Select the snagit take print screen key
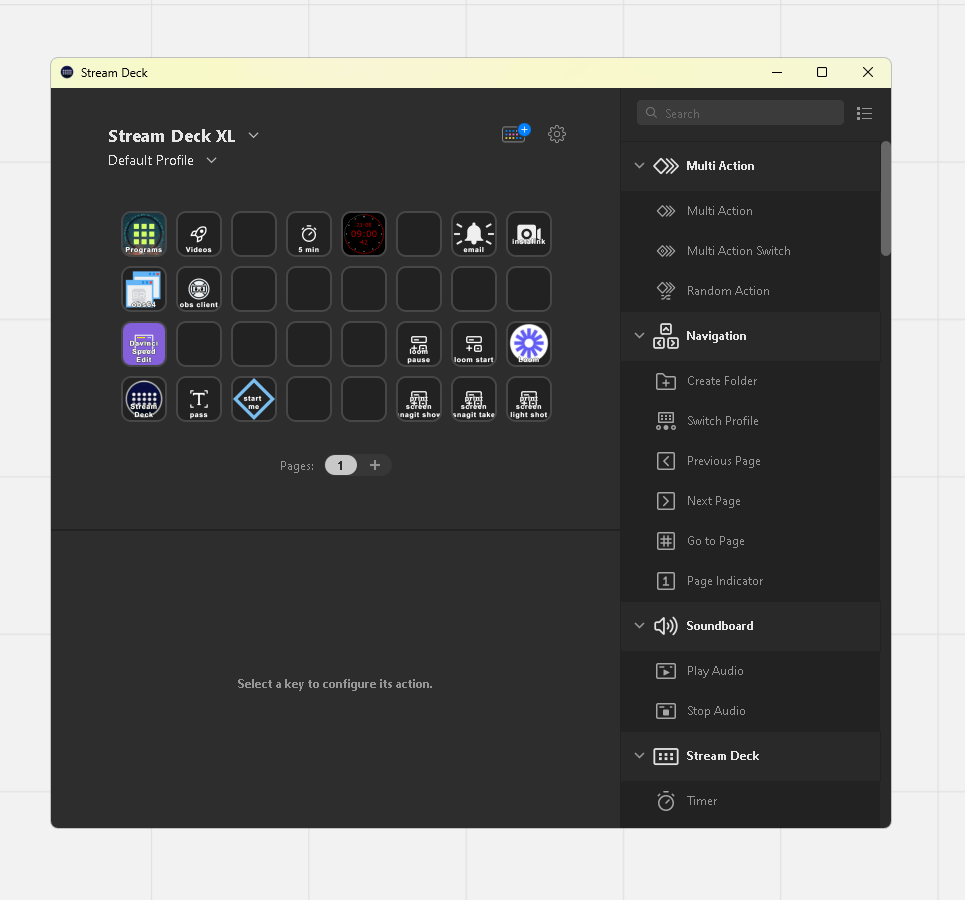The height and width of the screenshot is (900, 965). 474,399
